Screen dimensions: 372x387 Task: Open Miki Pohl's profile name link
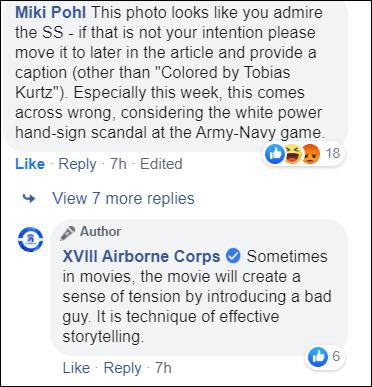51,13
